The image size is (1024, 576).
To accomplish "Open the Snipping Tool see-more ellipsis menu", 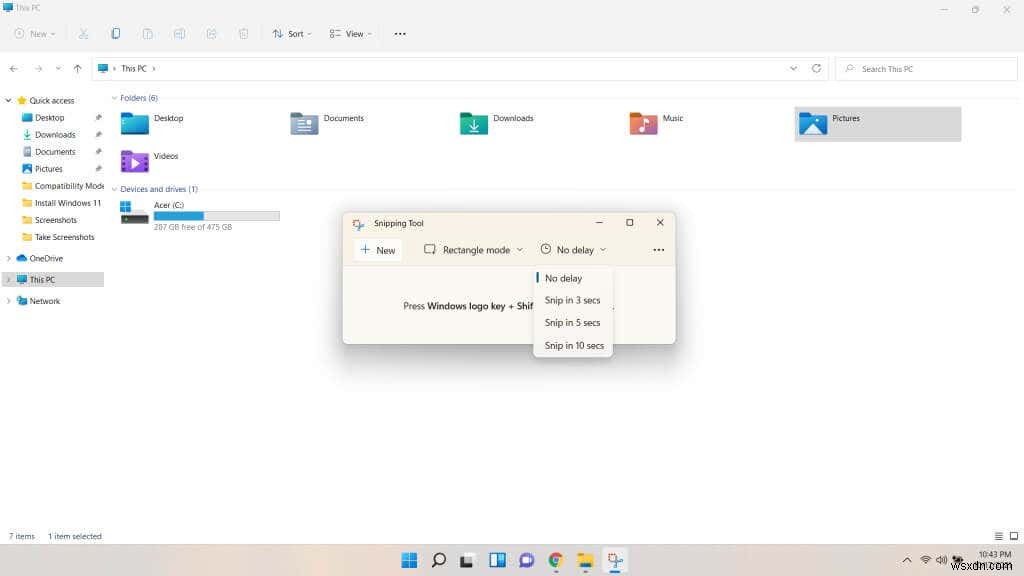I will 658,250.
